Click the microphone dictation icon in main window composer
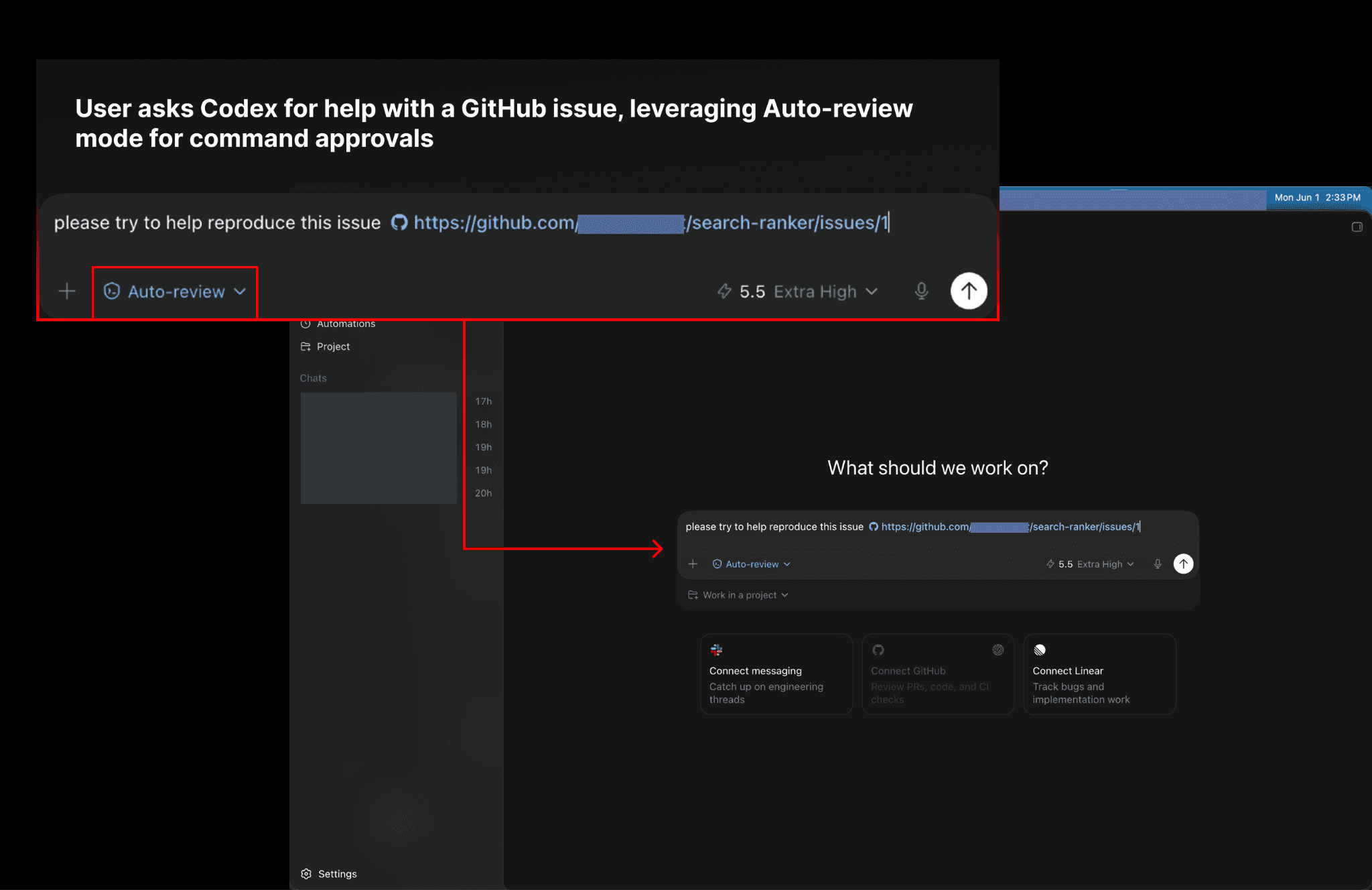The height and width of the screenshot is (890, 1372). (x=1158, y=564)
